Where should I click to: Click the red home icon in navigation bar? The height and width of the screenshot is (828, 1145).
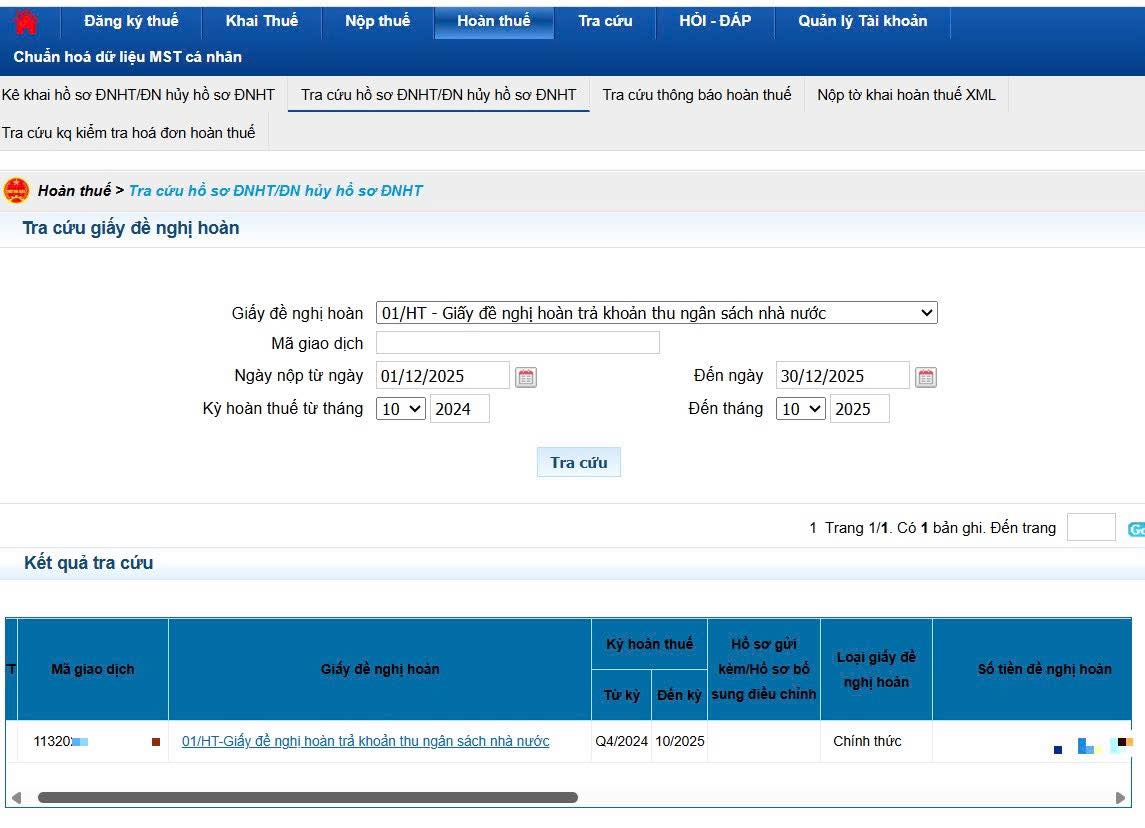click(x=26, y=22)
